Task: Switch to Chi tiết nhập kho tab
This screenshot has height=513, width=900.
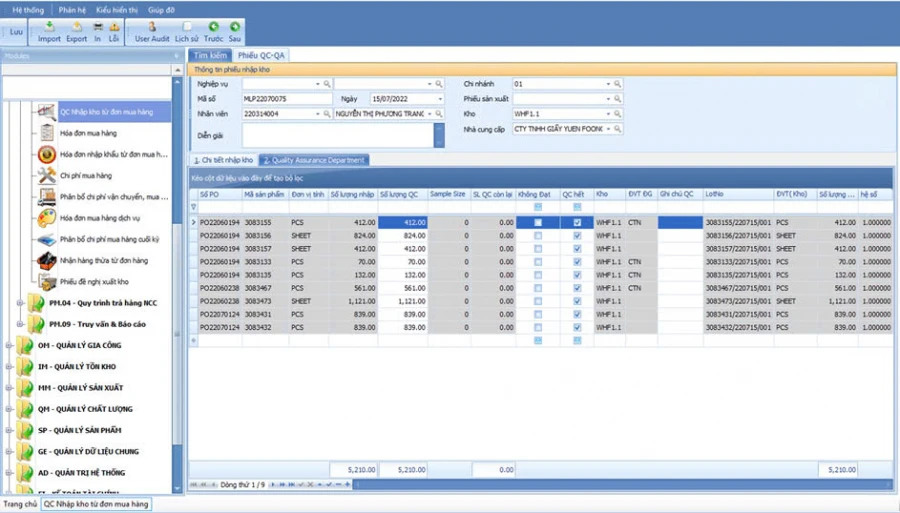Action: point(223,160)
